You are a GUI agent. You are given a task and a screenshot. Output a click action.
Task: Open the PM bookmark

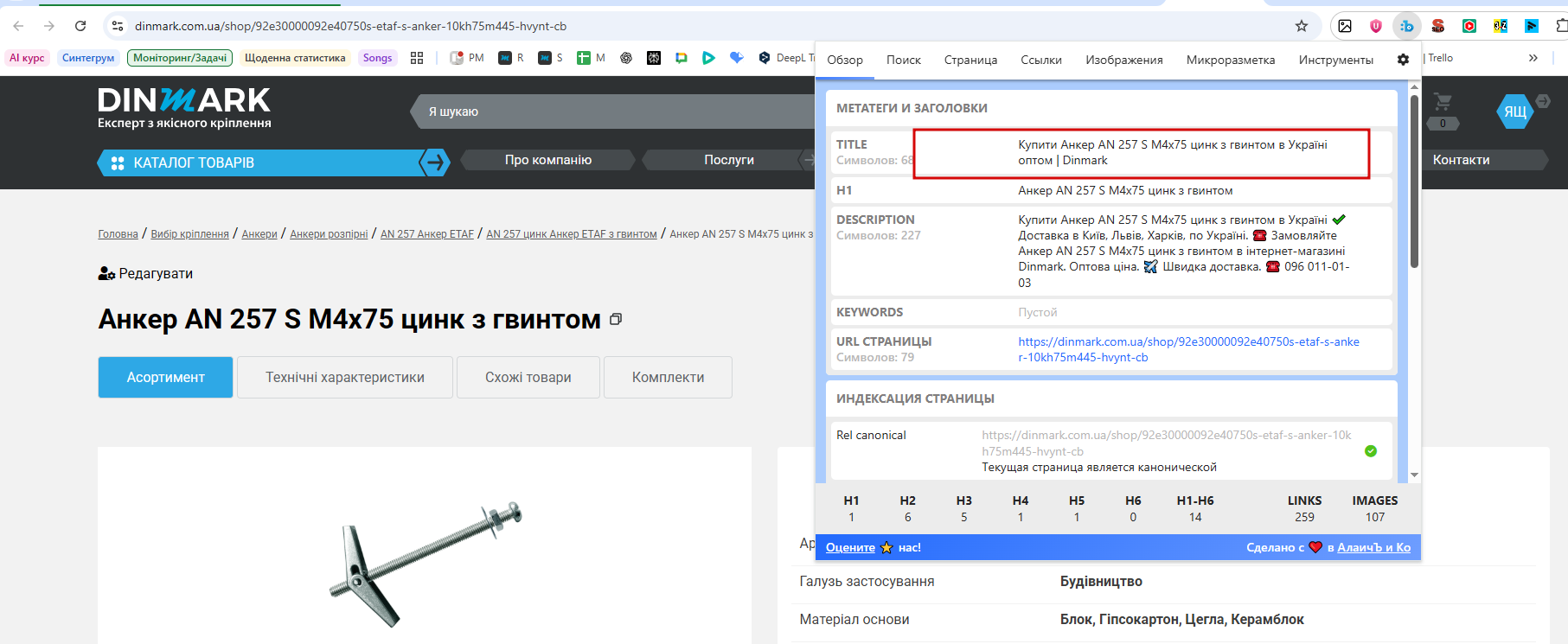pos(467,58)
